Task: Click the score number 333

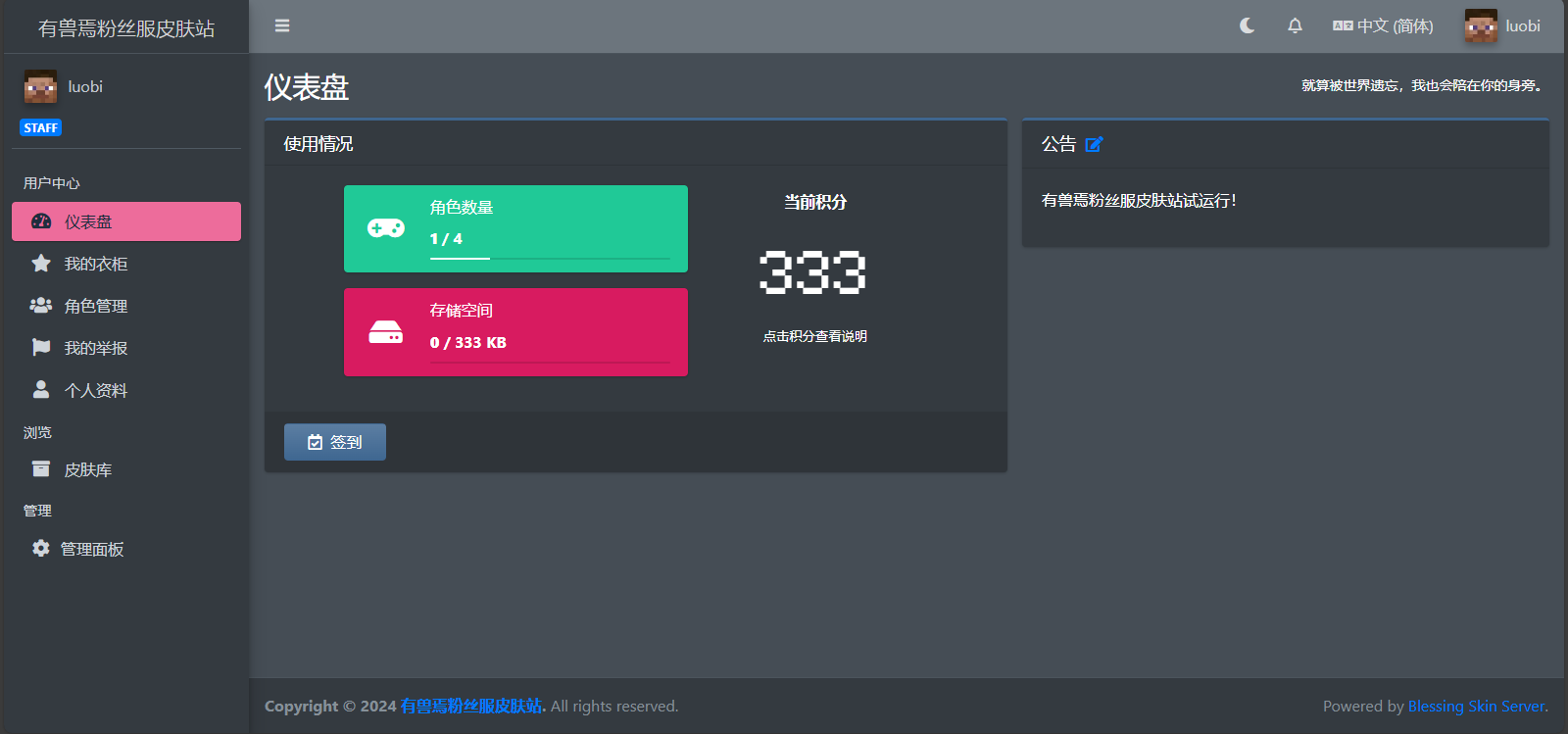Action: [812, 271]
